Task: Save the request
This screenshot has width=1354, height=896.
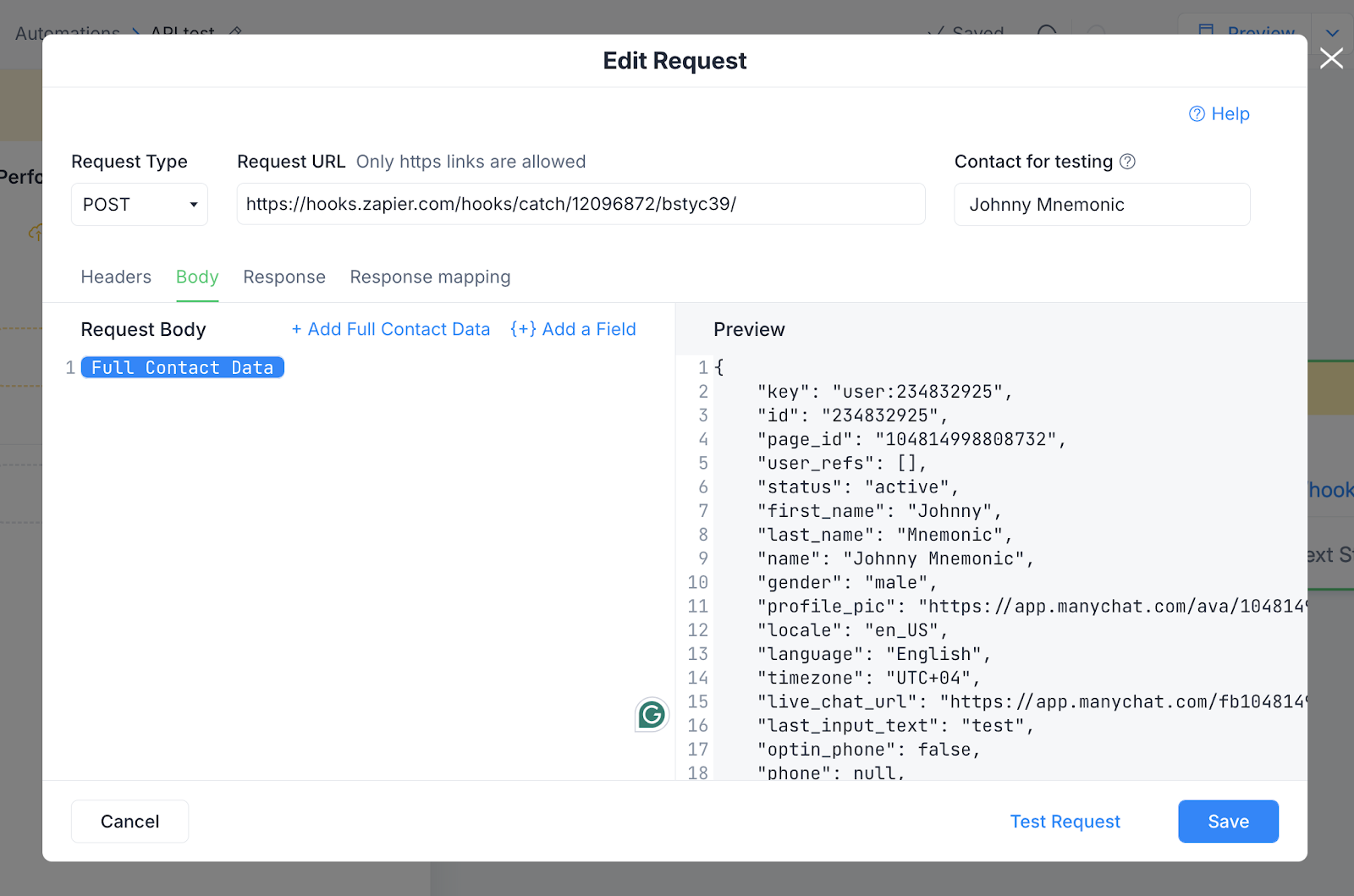Action: click(1228, 822)
